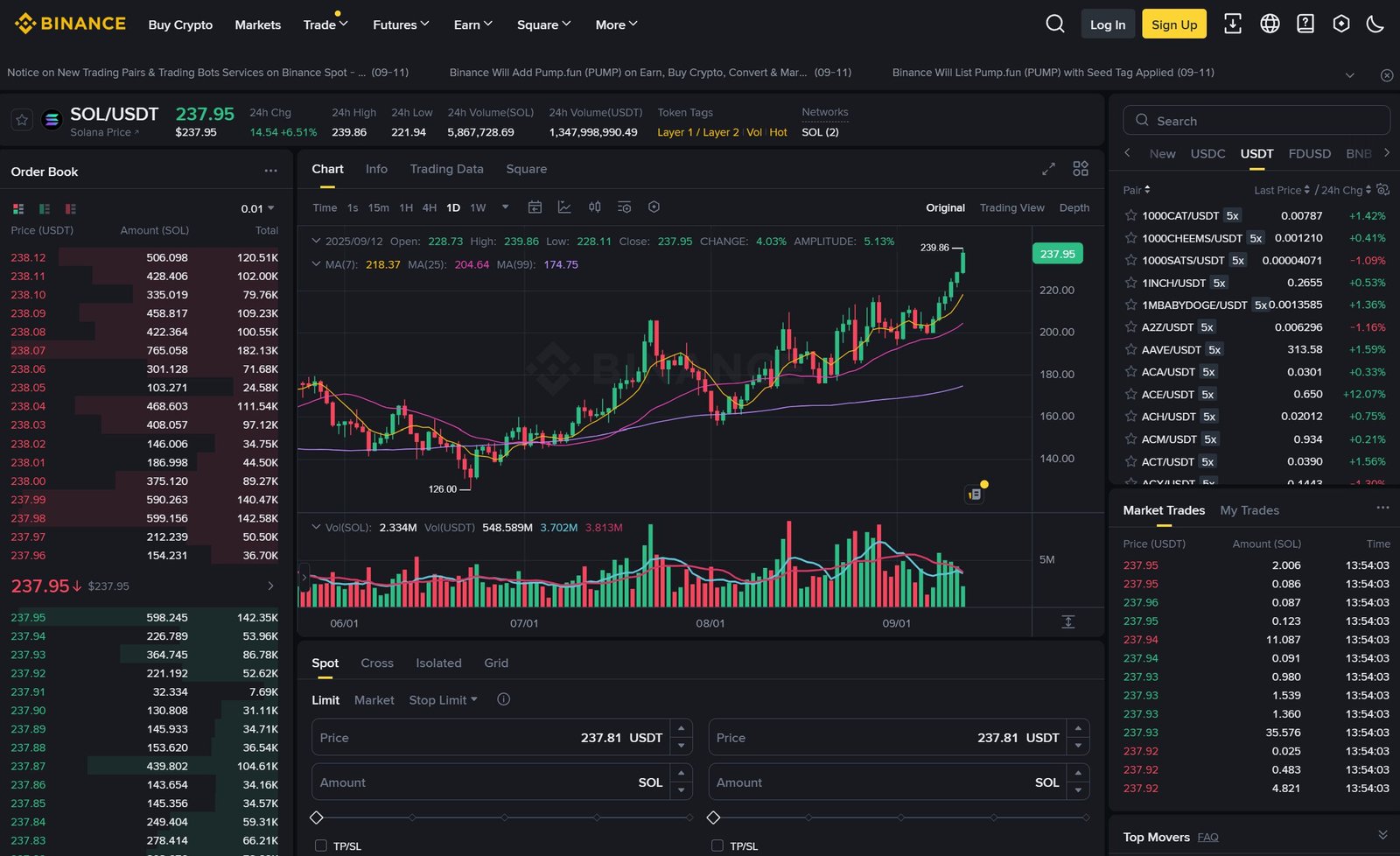Open the calendar go-to-date icon on chart toolbar
Screen dimensions: 1400x856
535,207
